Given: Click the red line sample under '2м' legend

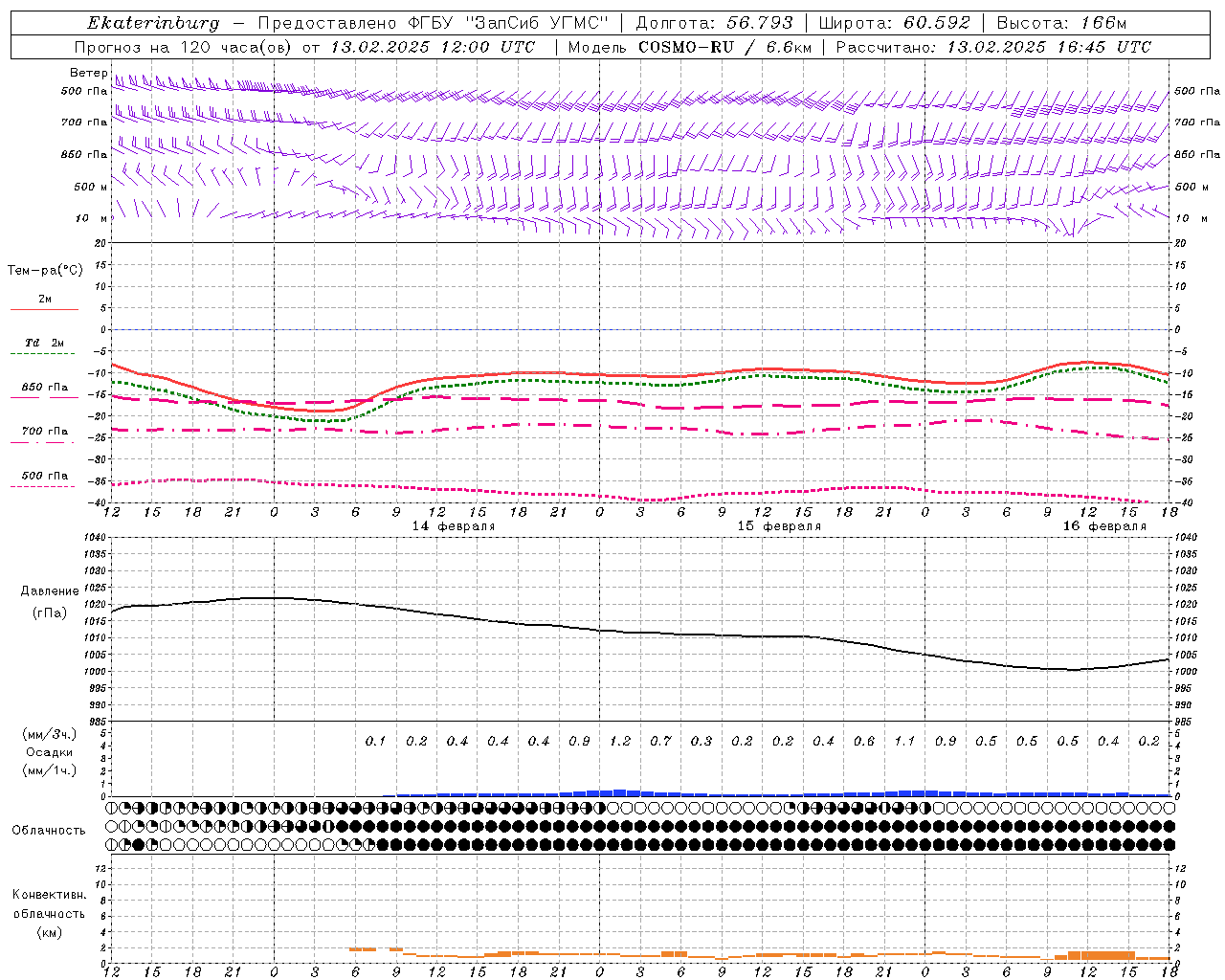Looking at the screenshot, I should click(44, 310).
